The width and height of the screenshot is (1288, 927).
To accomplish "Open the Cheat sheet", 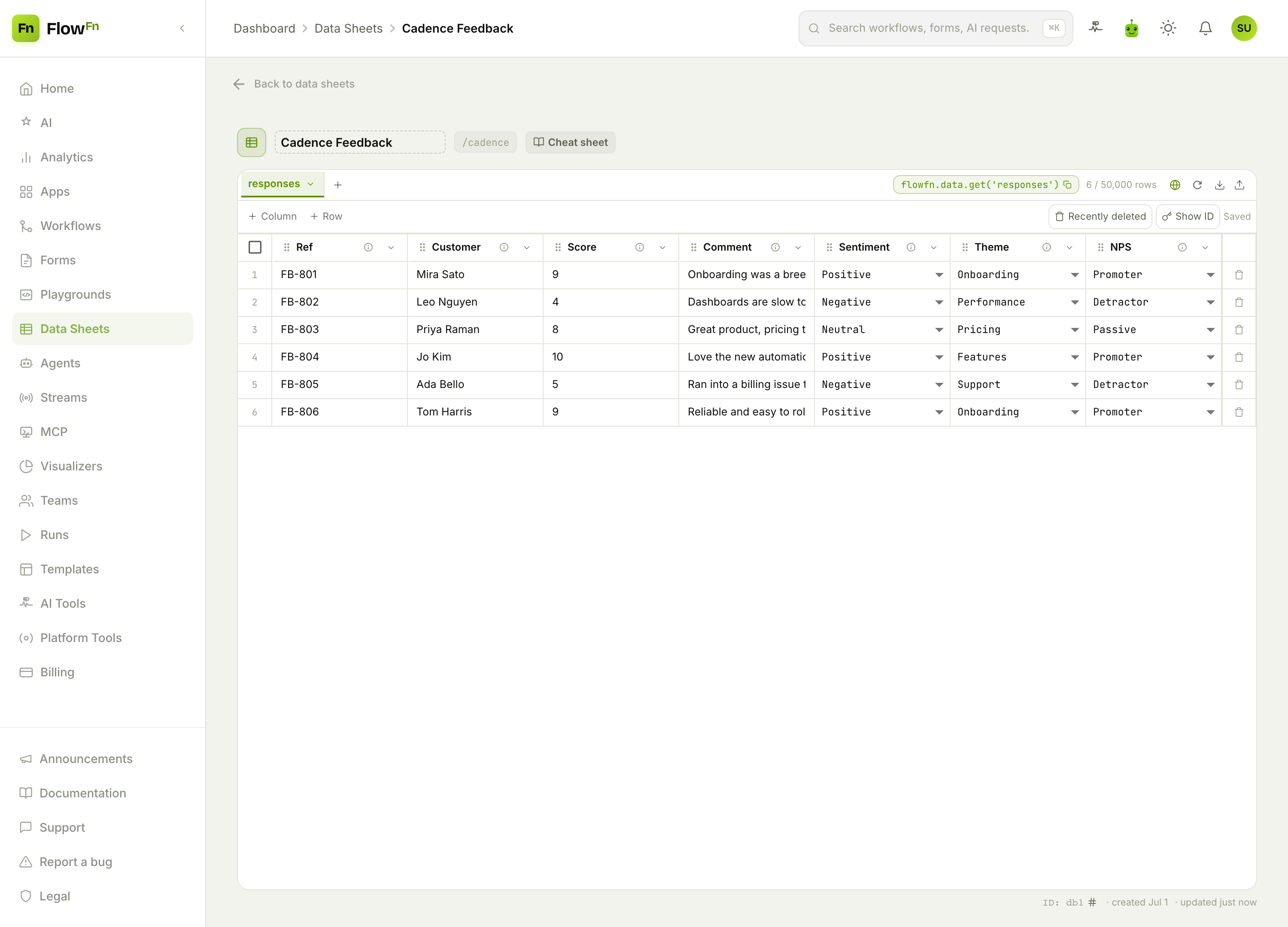I will pyautogui.click(x=570, y=142).
